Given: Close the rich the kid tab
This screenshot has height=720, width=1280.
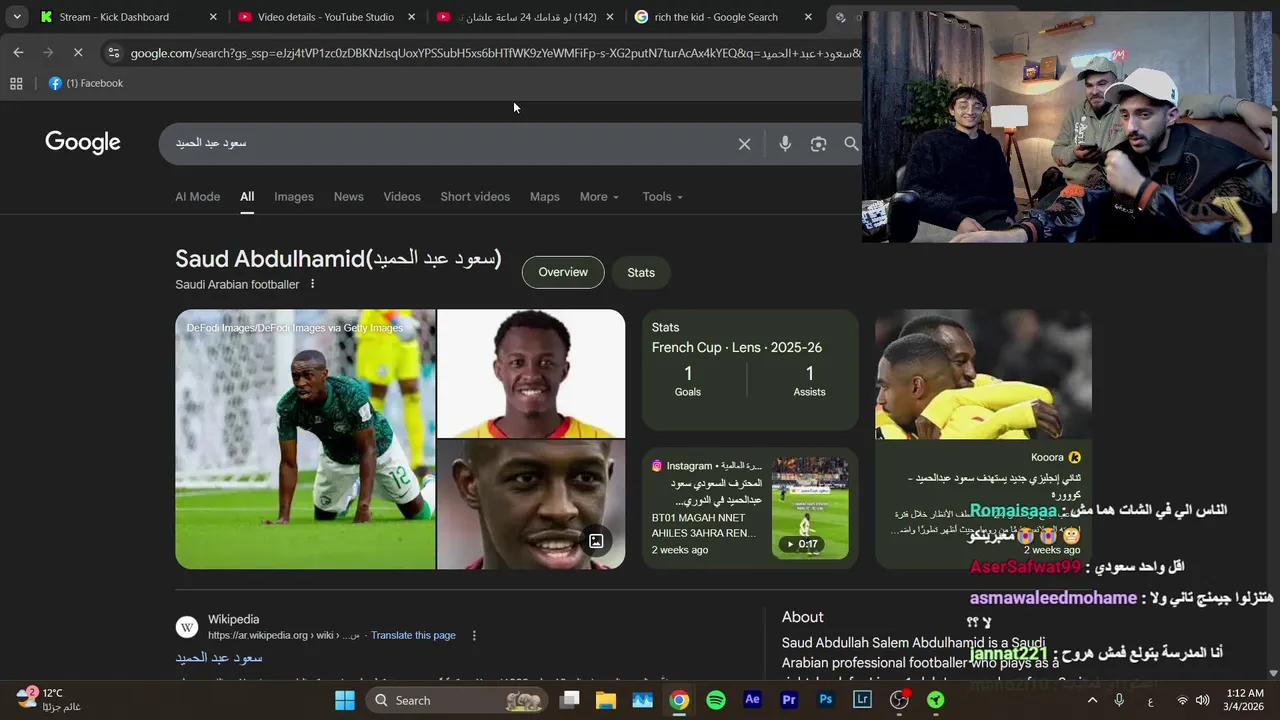Looking at the screenshot, I should click(x=808, y=17).
